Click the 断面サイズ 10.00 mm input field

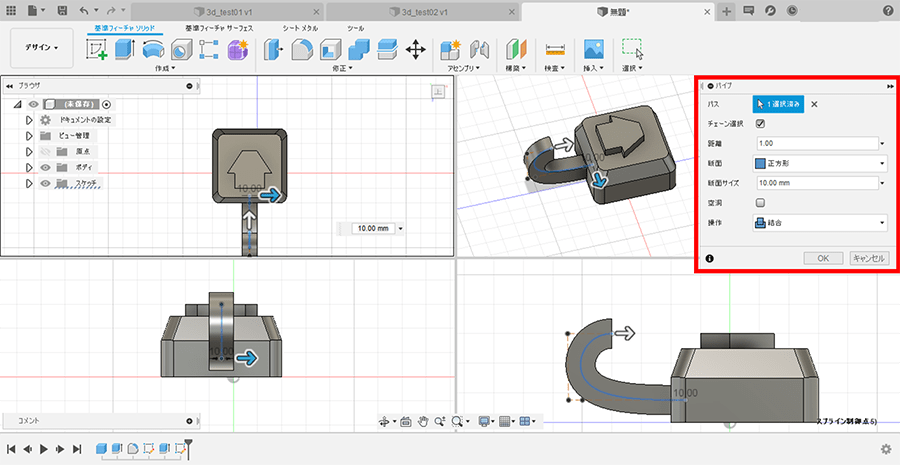(x=815, y=183)
